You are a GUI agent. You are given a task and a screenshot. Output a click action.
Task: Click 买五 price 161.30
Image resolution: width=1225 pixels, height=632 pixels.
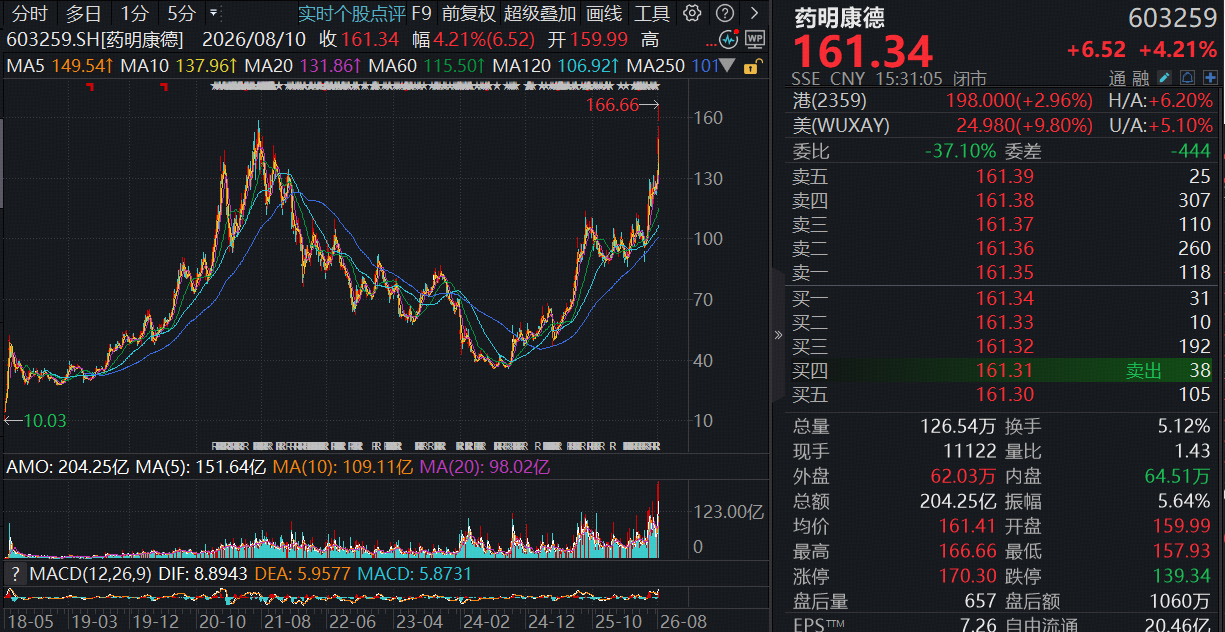point(1005,395)
